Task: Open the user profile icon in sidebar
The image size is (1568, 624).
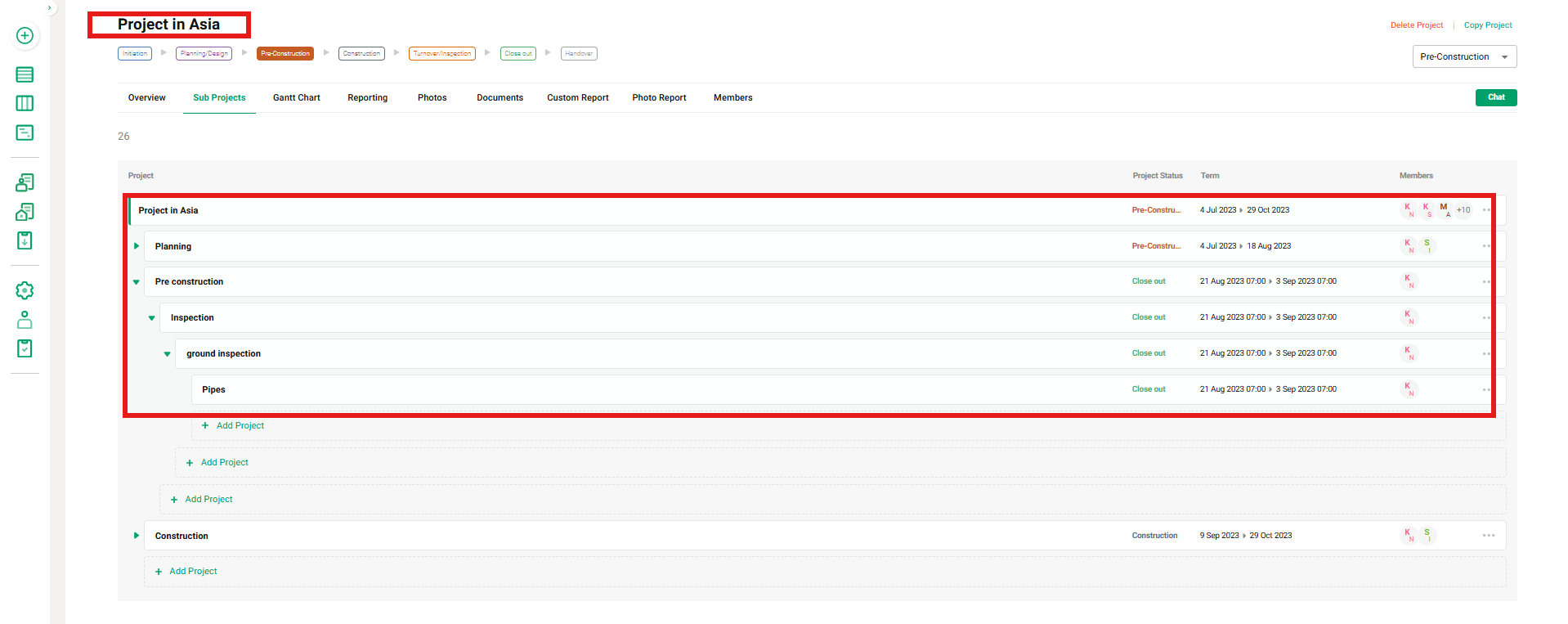Action: point(25,320)
